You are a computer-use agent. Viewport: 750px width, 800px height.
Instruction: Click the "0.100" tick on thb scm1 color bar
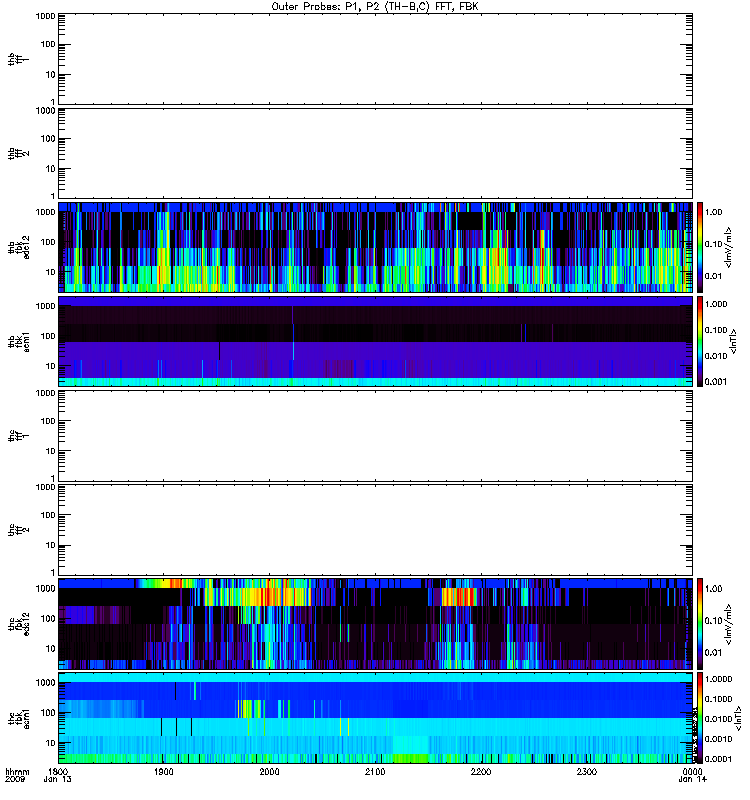(716, 330)
